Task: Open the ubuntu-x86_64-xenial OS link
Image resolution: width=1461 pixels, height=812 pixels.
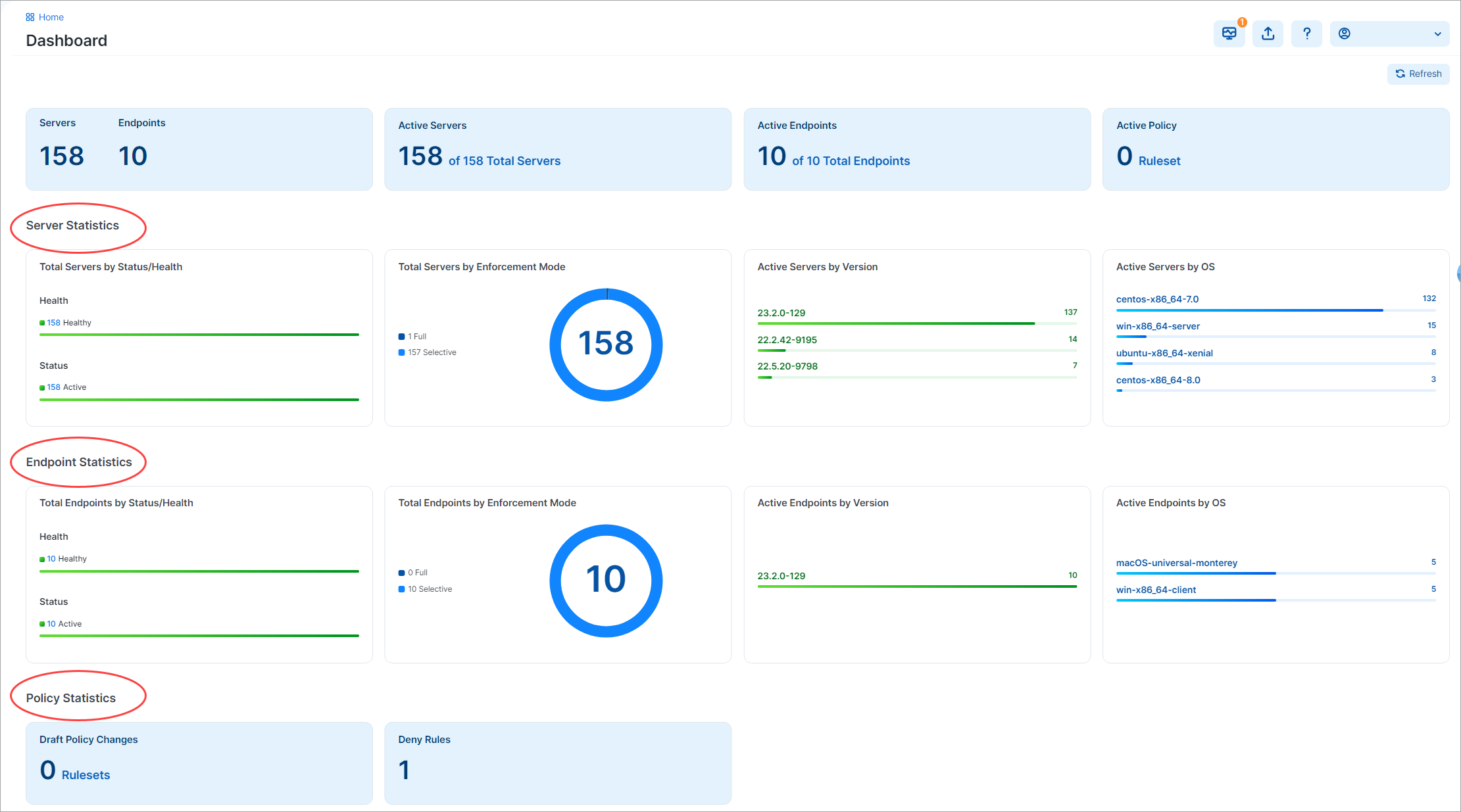Action: tap(1164, 352)
